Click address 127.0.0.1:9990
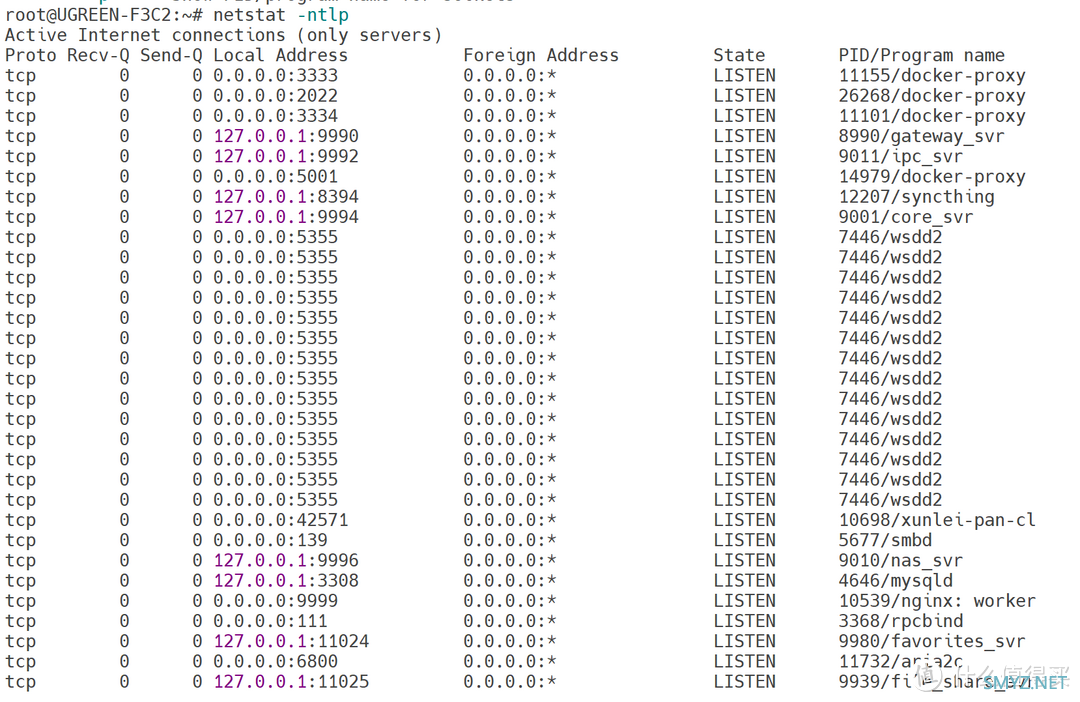This screenshot has height=702, width=1080. [x=286, y=136]
